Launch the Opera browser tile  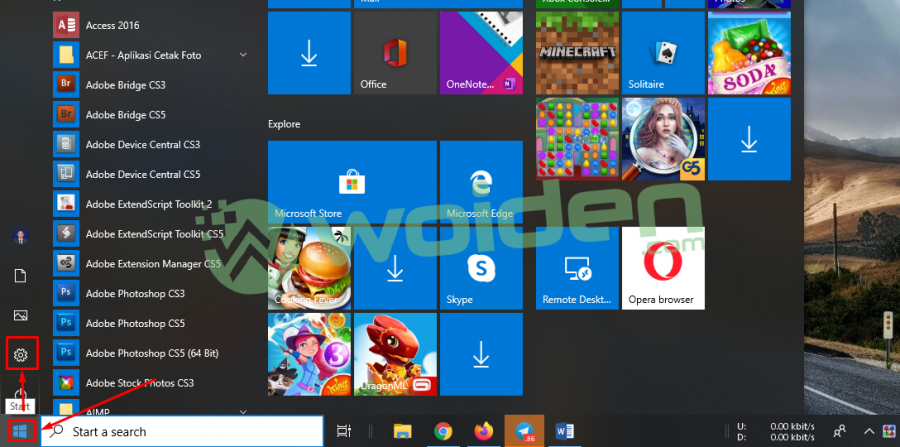point(664,268)
